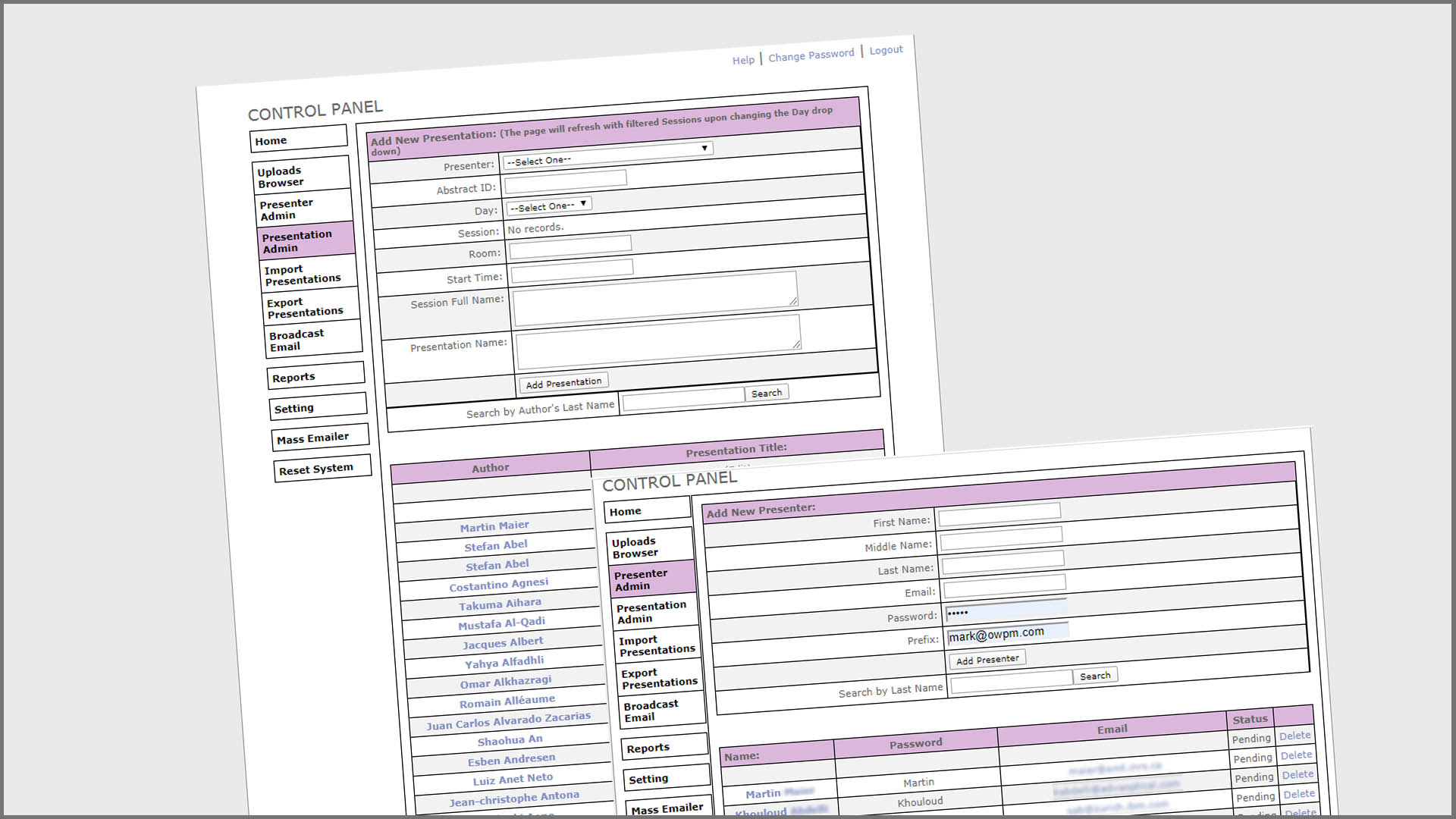
Task: Open the Presenter dropdown in Add New Presentation
Action: [x=607, y=155]
